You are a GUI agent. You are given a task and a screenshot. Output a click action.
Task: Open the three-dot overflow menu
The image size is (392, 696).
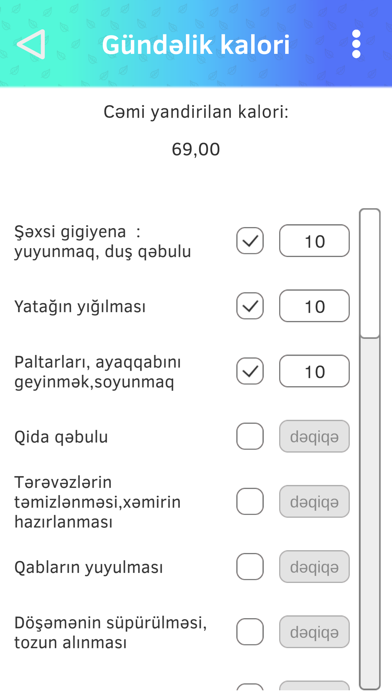(356, 44)
